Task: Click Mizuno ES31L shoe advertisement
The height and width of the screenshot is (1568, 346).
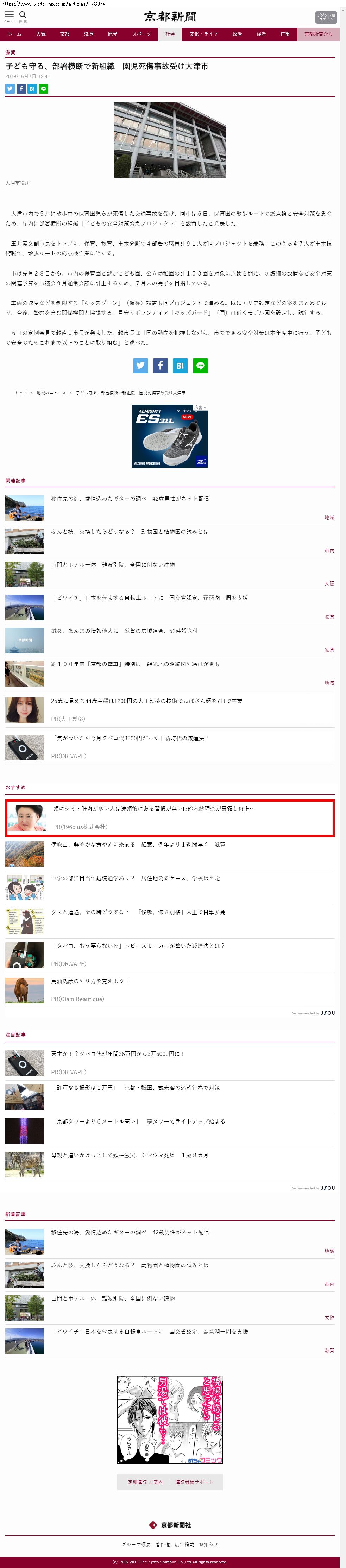Action: 170,436
